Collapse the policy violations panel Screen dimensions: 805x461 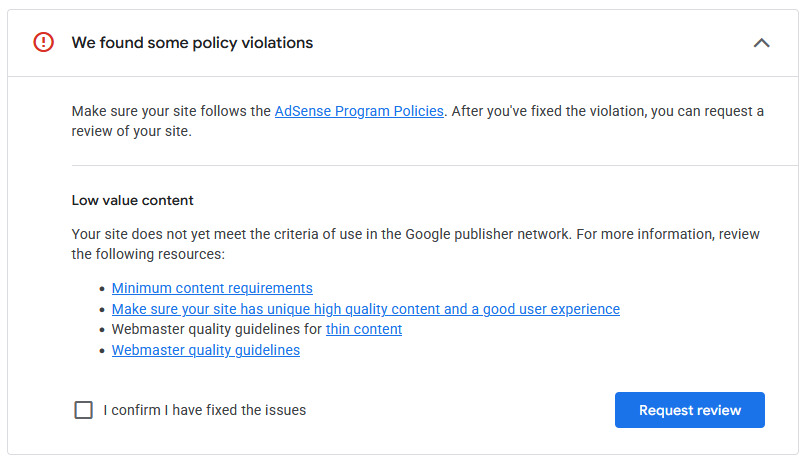pos(761,43)
